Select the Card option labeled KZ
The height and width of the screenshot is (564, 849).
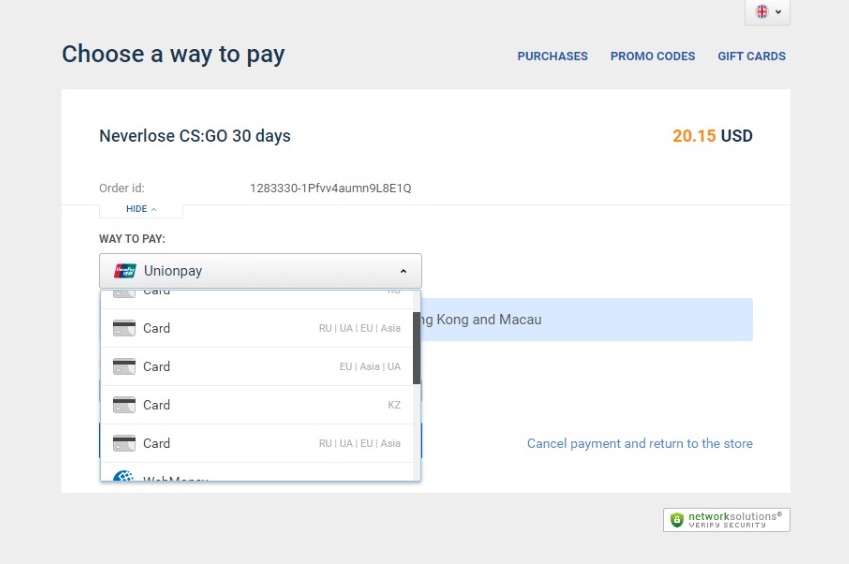pyautogui.click(x=257, y=405)
